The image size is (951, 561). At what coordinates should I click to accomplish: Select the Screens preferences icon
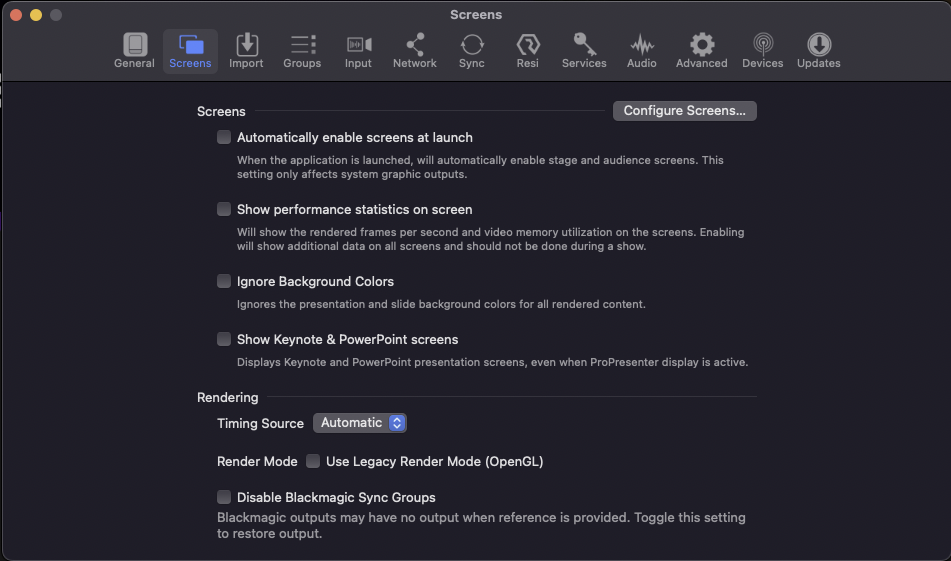[x=190, y=51]
